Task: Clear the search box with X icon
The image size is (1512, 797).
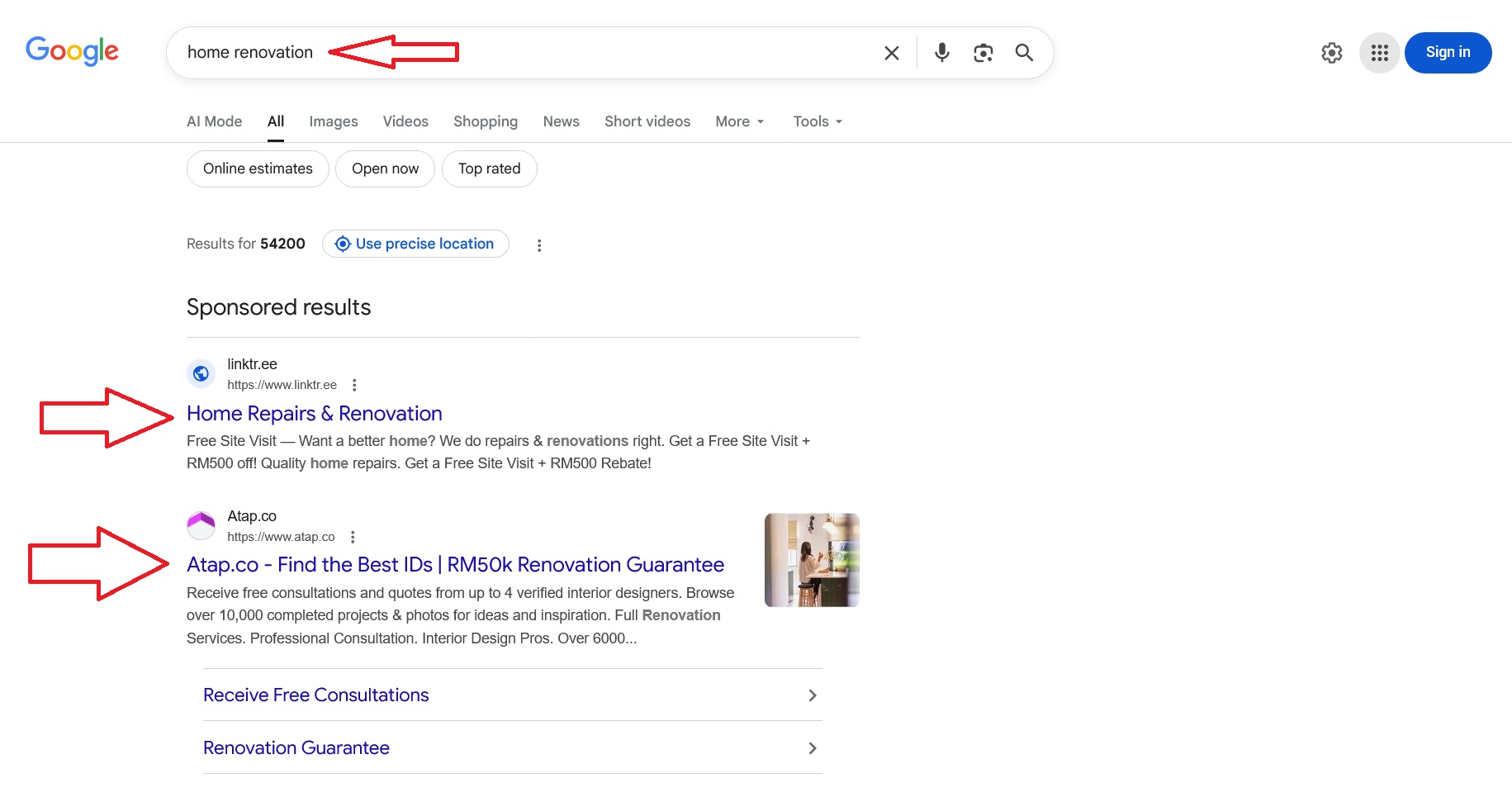Action: click(x=891, y=53)
